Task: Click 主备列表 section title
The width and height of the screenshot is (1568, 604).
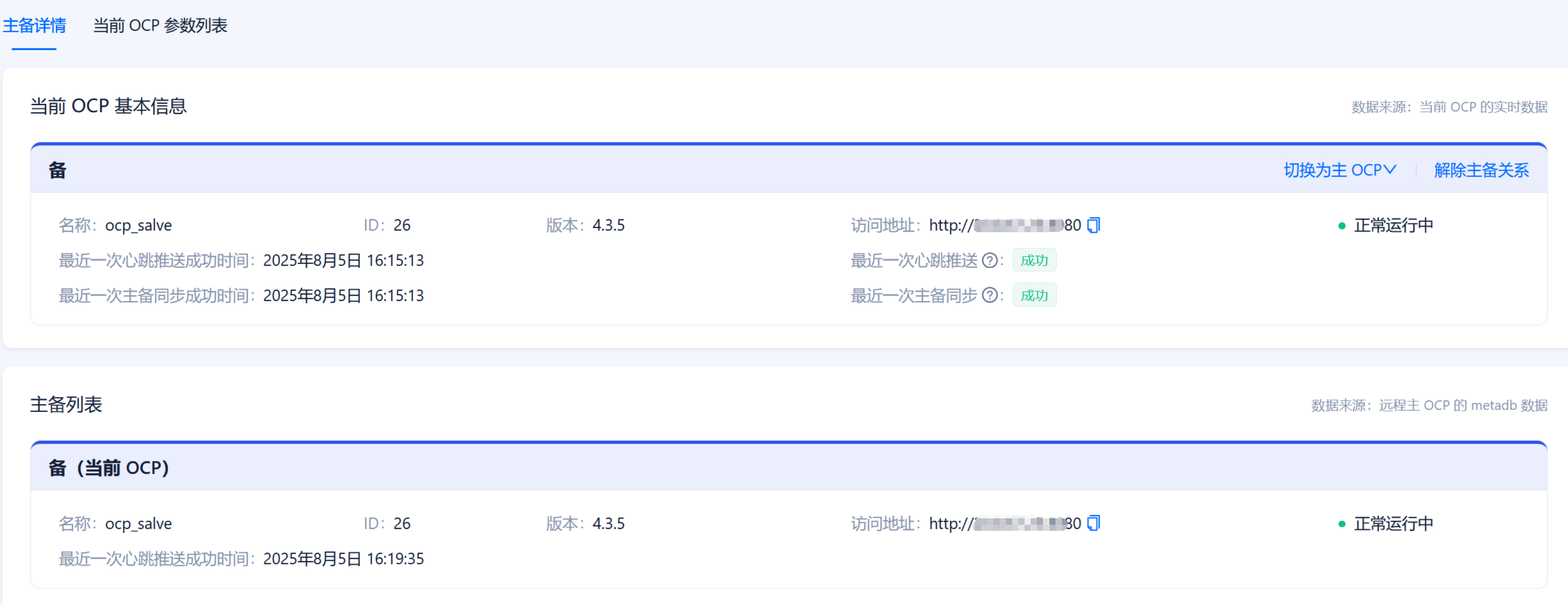Action: pyautogui.click(x=66, y=405)
